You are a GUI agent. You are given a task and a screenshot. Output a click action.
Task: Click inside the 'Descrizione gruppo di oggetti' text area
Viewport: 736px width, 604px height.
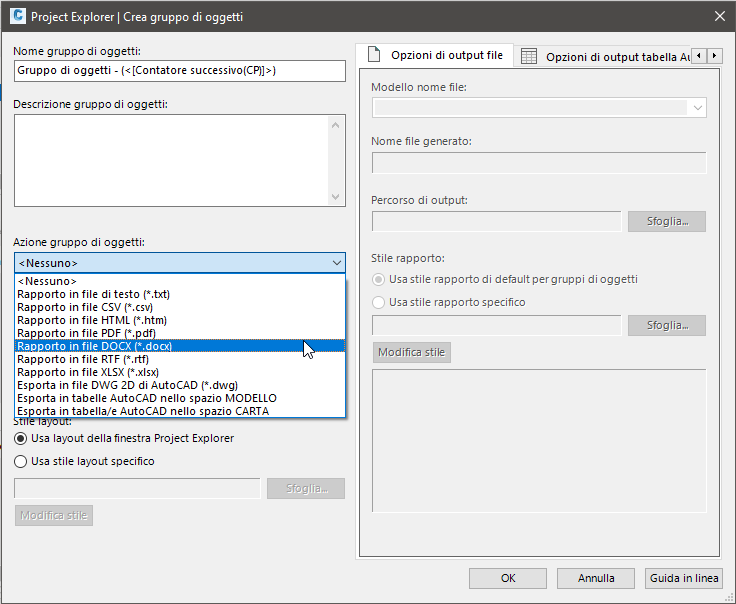coord(180,160)
